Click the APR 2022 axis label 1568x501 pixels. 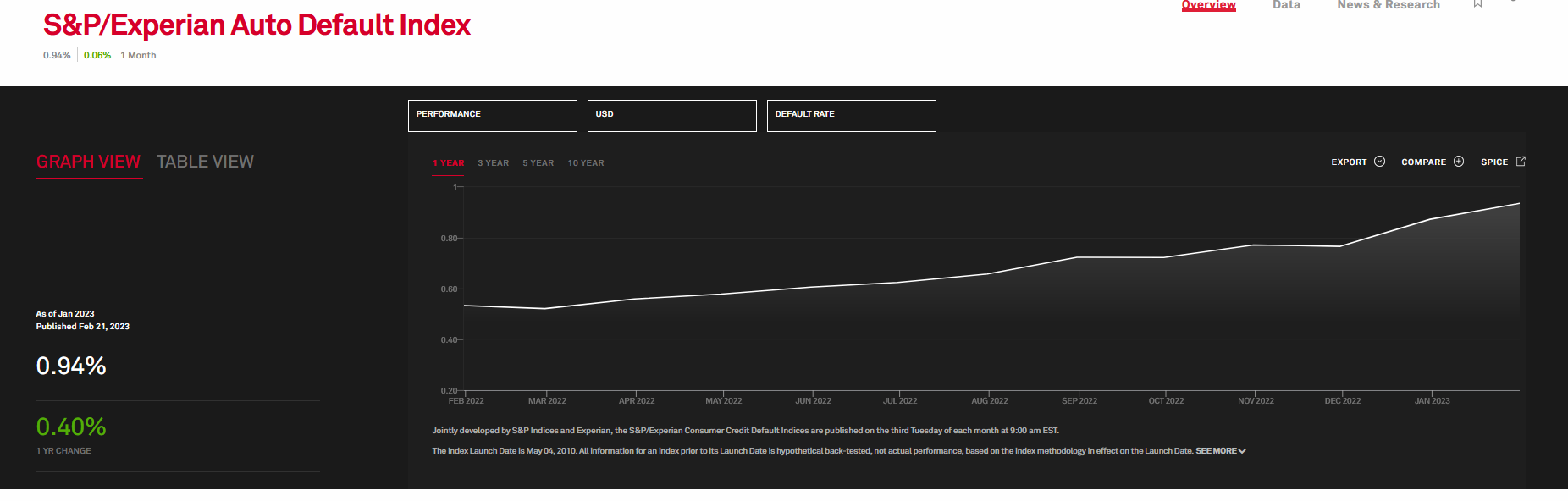click(x=637, y=401)
